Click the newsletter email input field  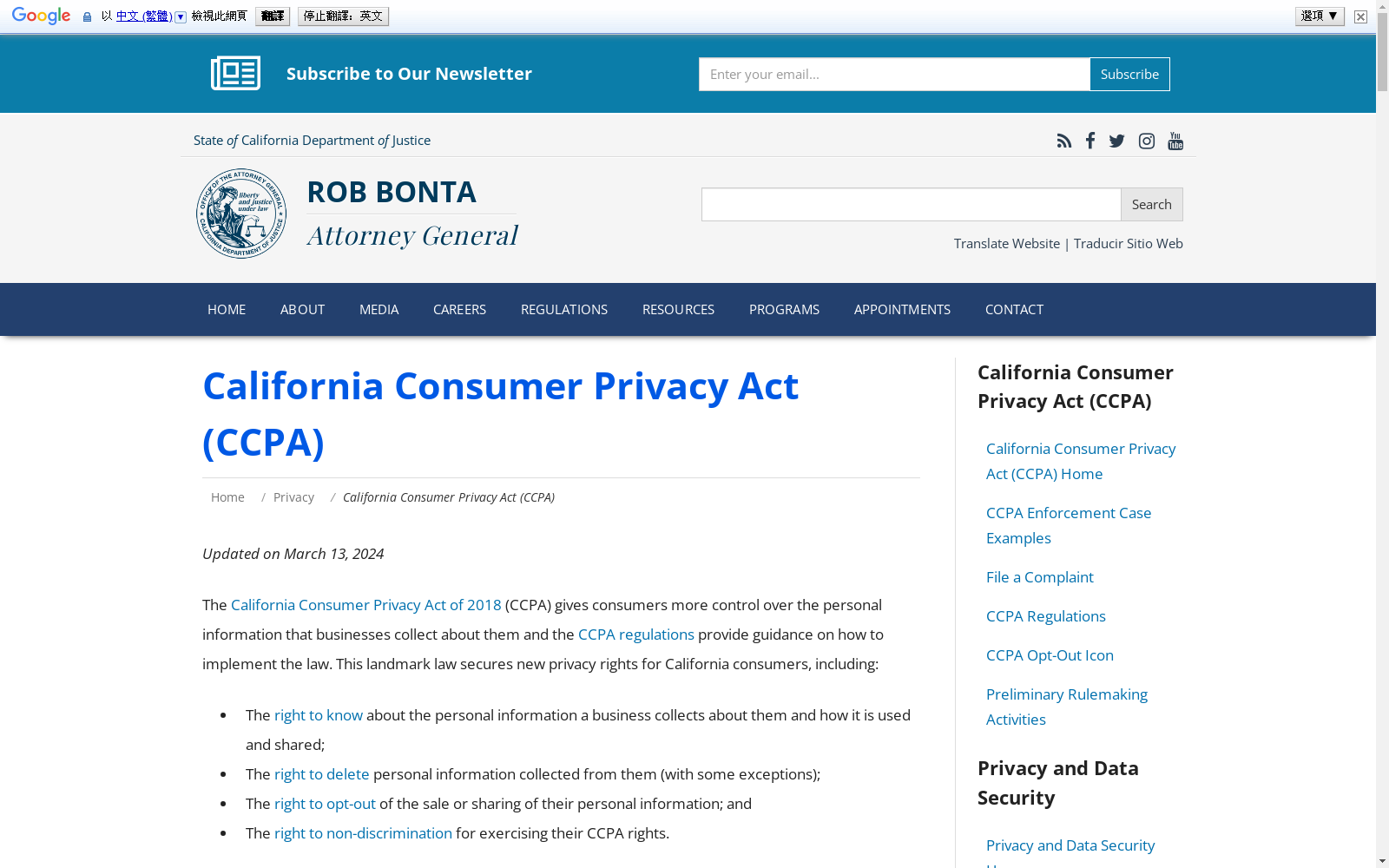tap(894, 75)
